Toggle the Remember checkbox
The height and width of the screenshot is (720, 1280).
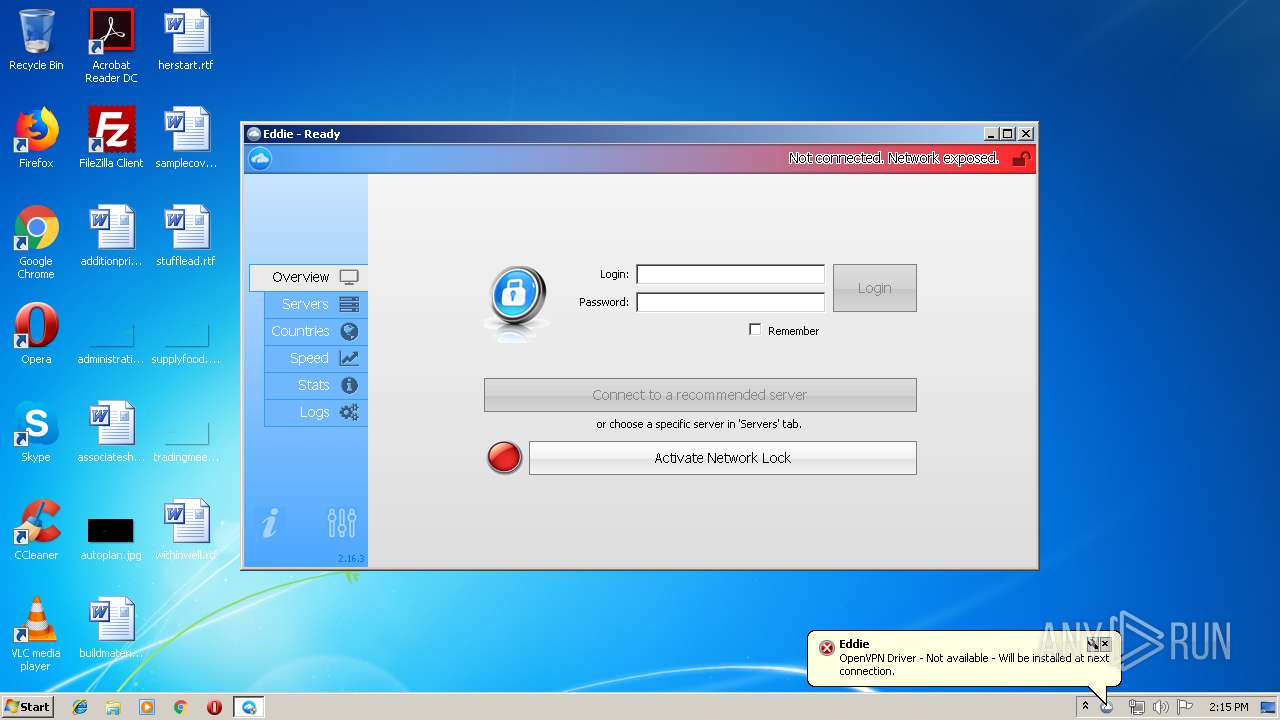point(755,330)
